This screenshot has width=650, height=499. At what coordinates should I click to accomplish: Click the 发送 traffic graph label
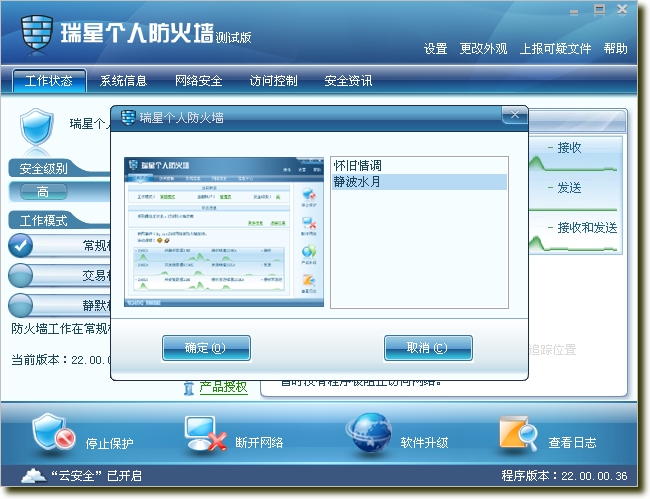pyautogui.click(x=569, y=188)
